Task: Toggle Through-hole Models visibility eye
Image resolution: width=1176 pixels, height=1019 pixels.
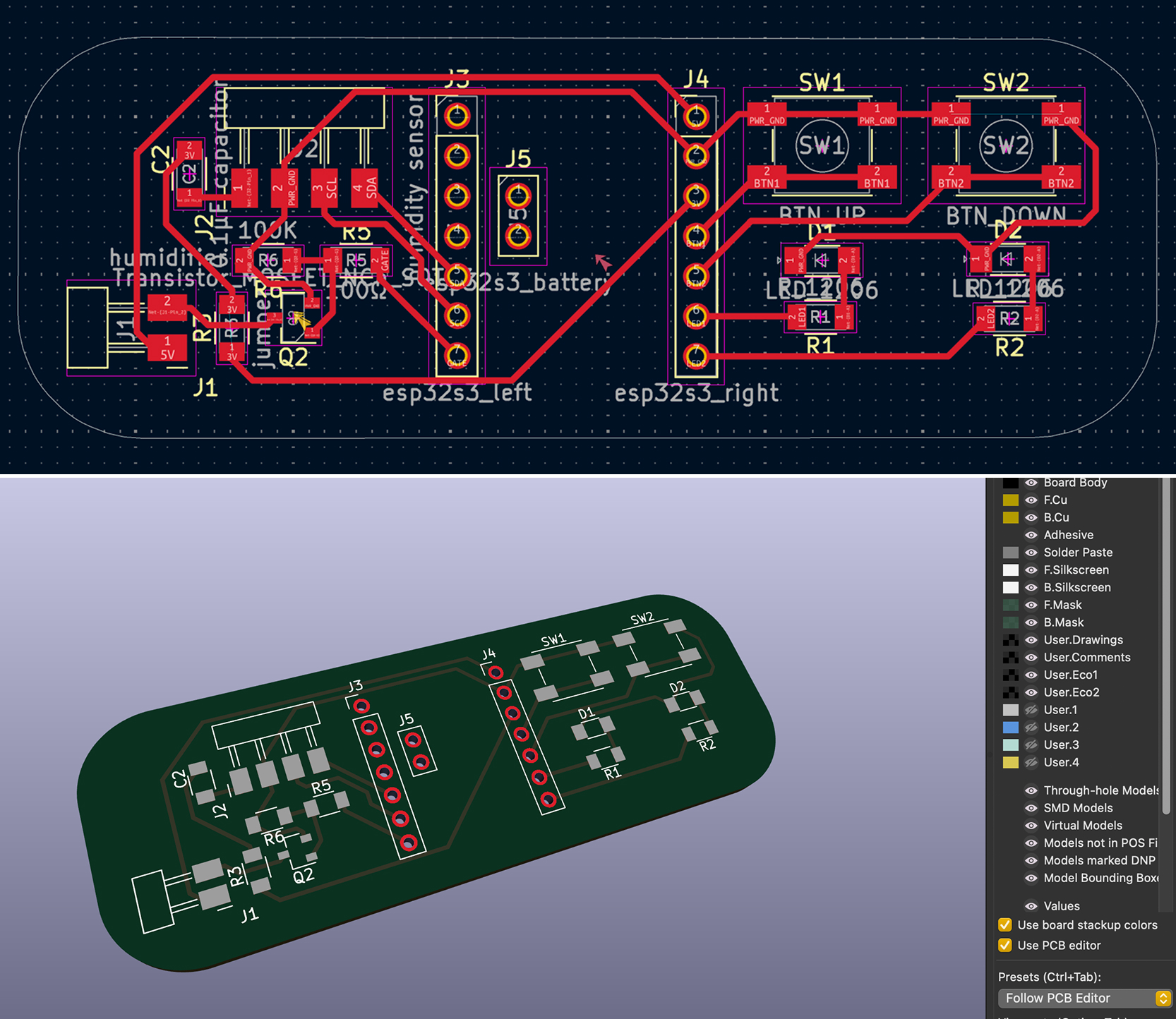Action: point(1031,790)
